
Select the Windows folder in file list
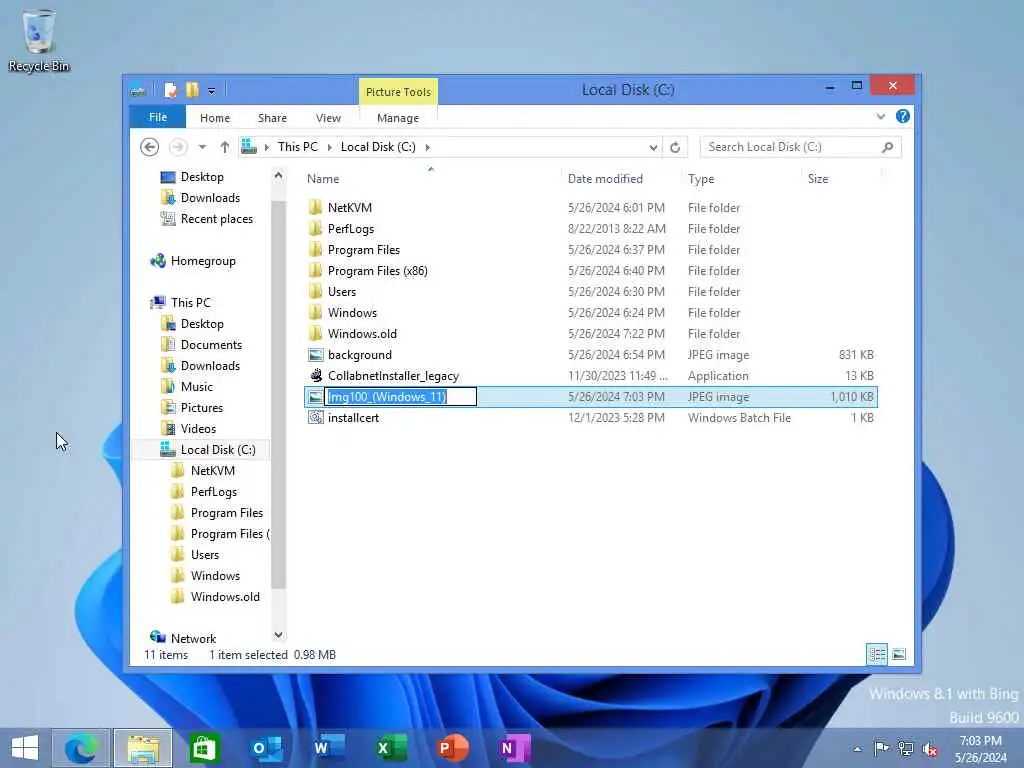coord(352,313)
